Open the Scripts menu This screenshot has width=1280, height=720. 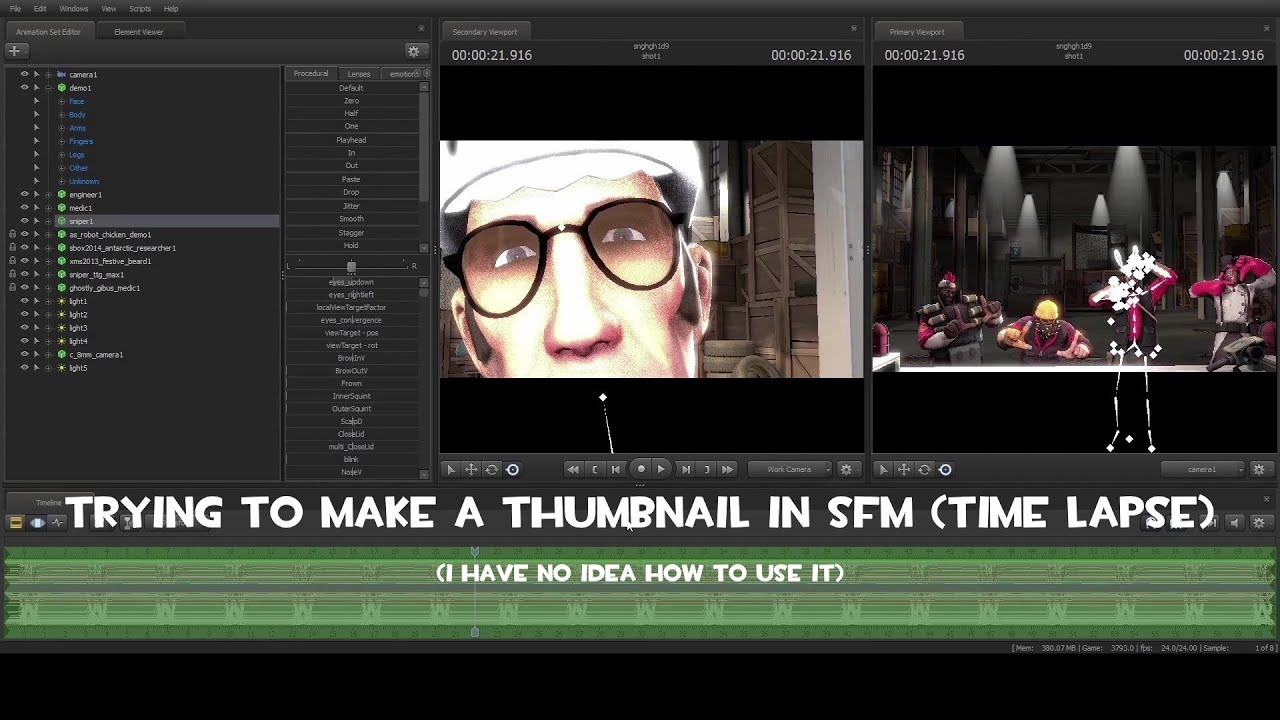pos(140,9)
